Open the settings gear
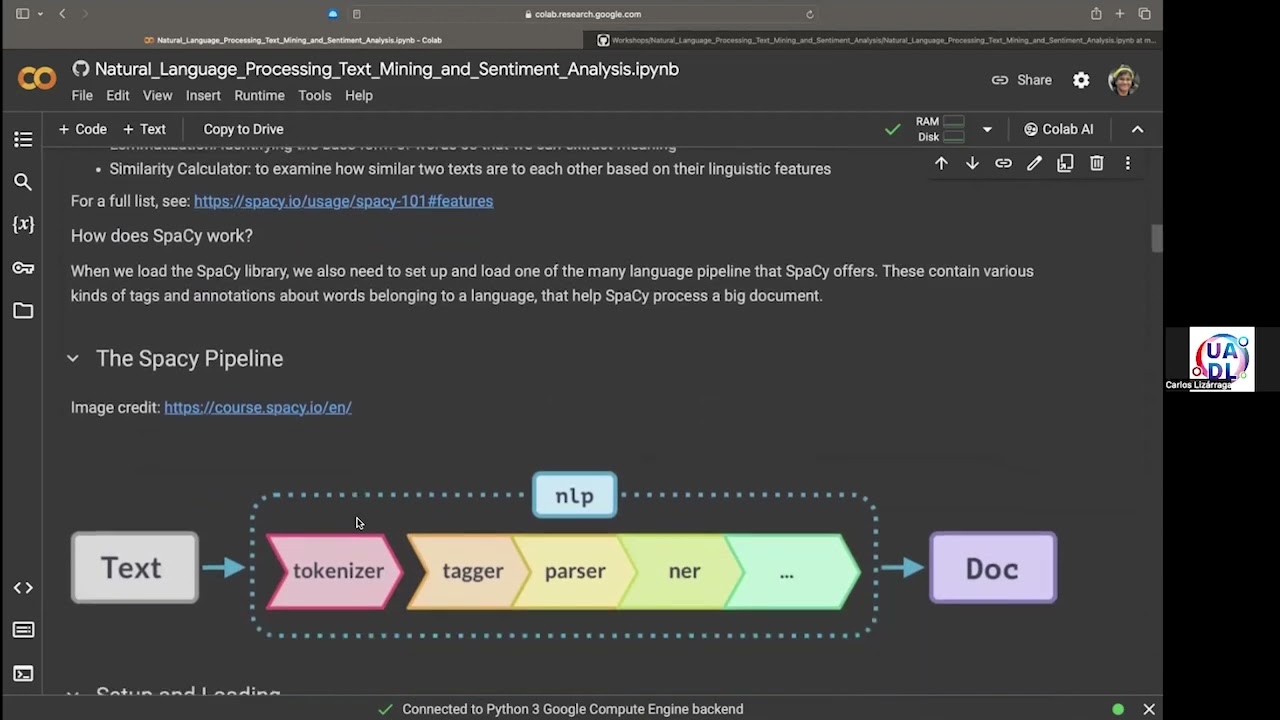Screen dimensions: 1280x720 point(1081,80)
